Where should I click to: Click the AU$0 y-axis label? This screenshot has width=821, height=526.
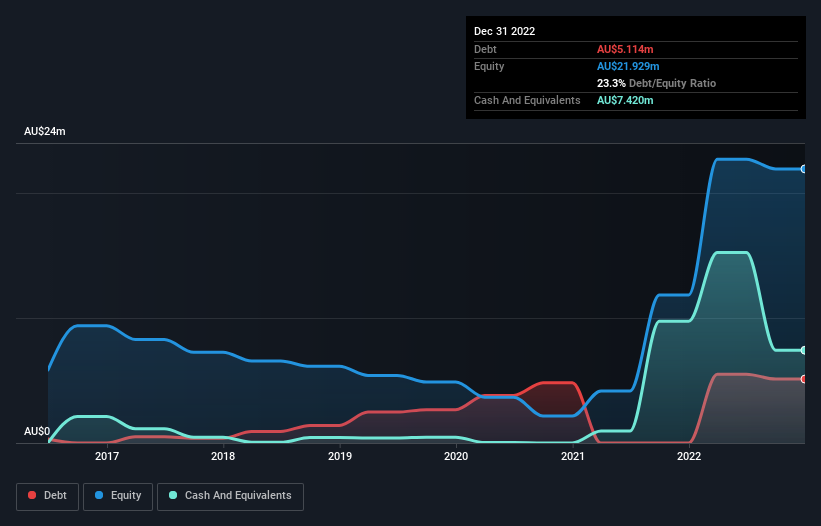[x=37, y=431]
